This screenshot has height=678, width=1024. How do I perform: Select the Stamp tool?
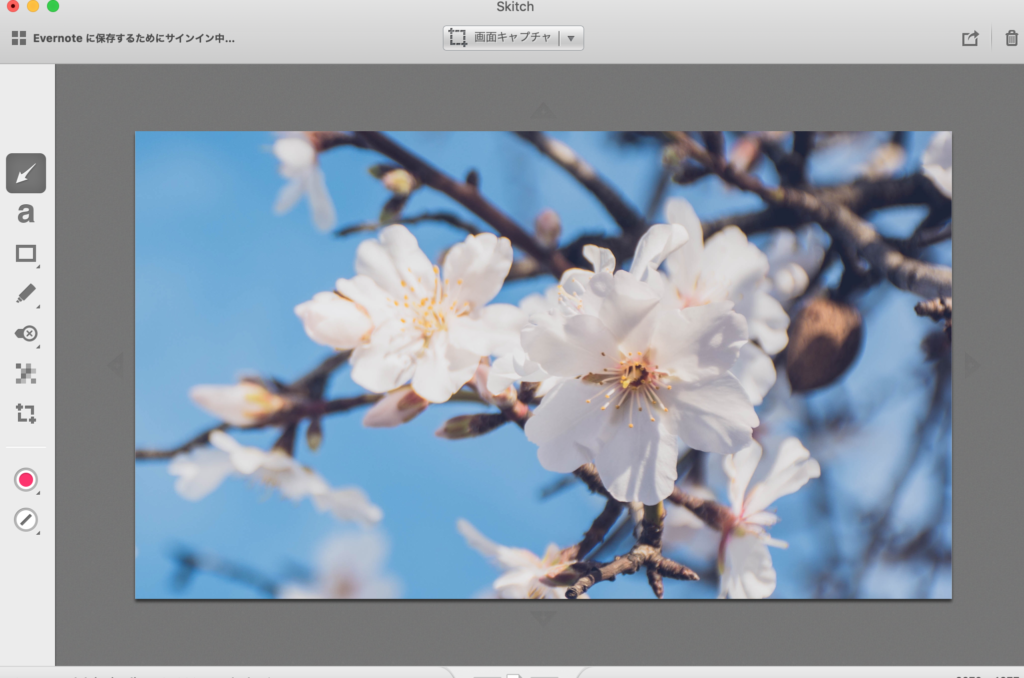point(26,333)
